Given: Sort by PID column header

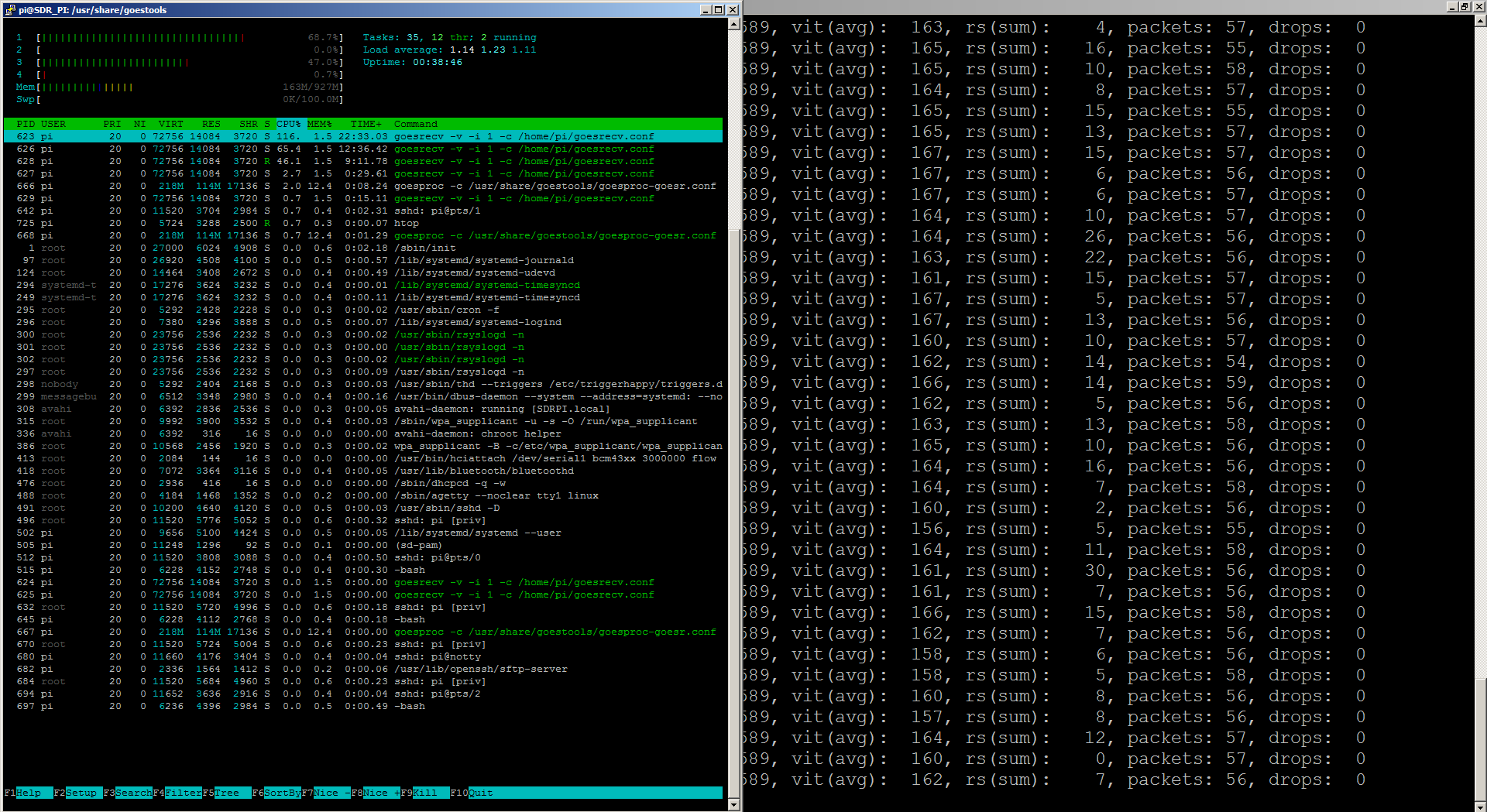Looking at the screenshot, I should 26,124.
